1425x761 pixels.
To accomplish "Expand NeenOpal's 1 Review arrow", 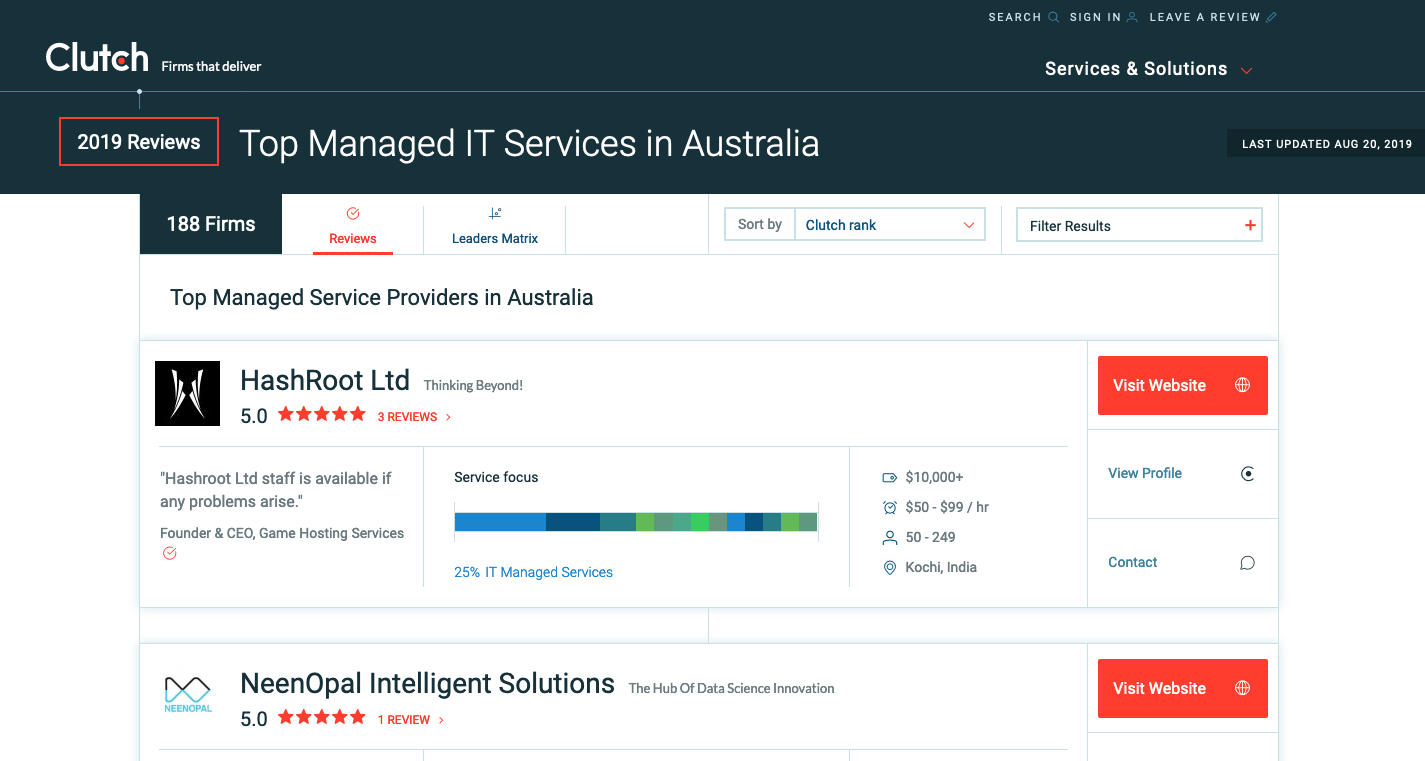I will point(441,720).
